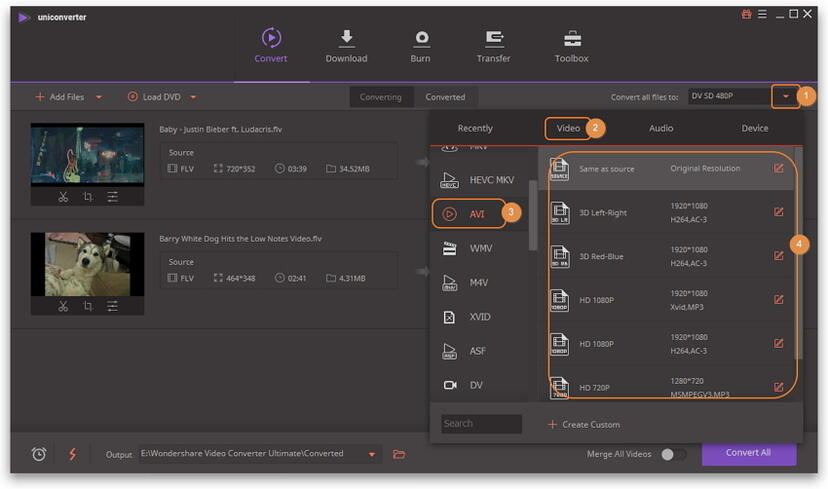
Task: Select HD 720P preset
Action: (x=666, y=384)
